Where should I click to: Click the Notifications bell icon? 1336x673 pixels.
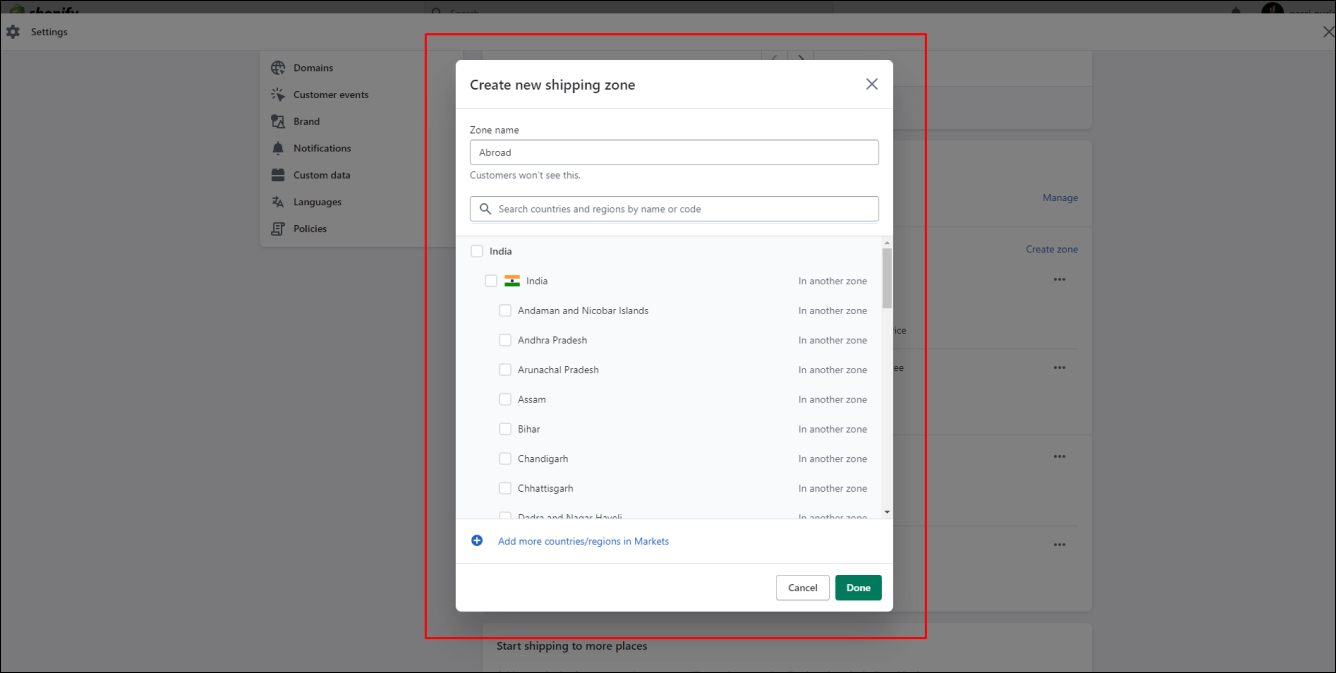point(278,148)
